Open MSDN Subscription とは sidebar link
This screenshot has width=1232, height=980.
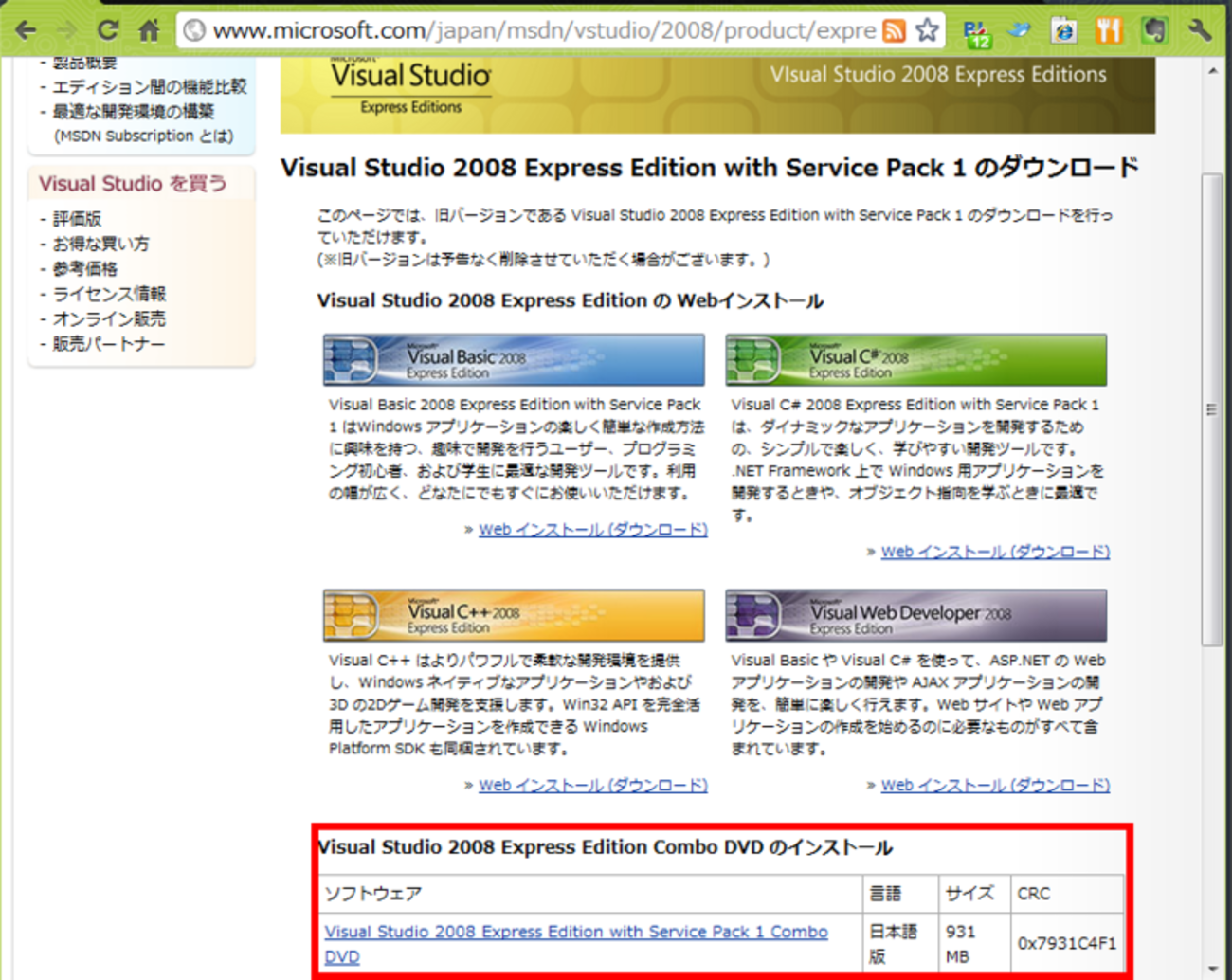click(144, 136)
